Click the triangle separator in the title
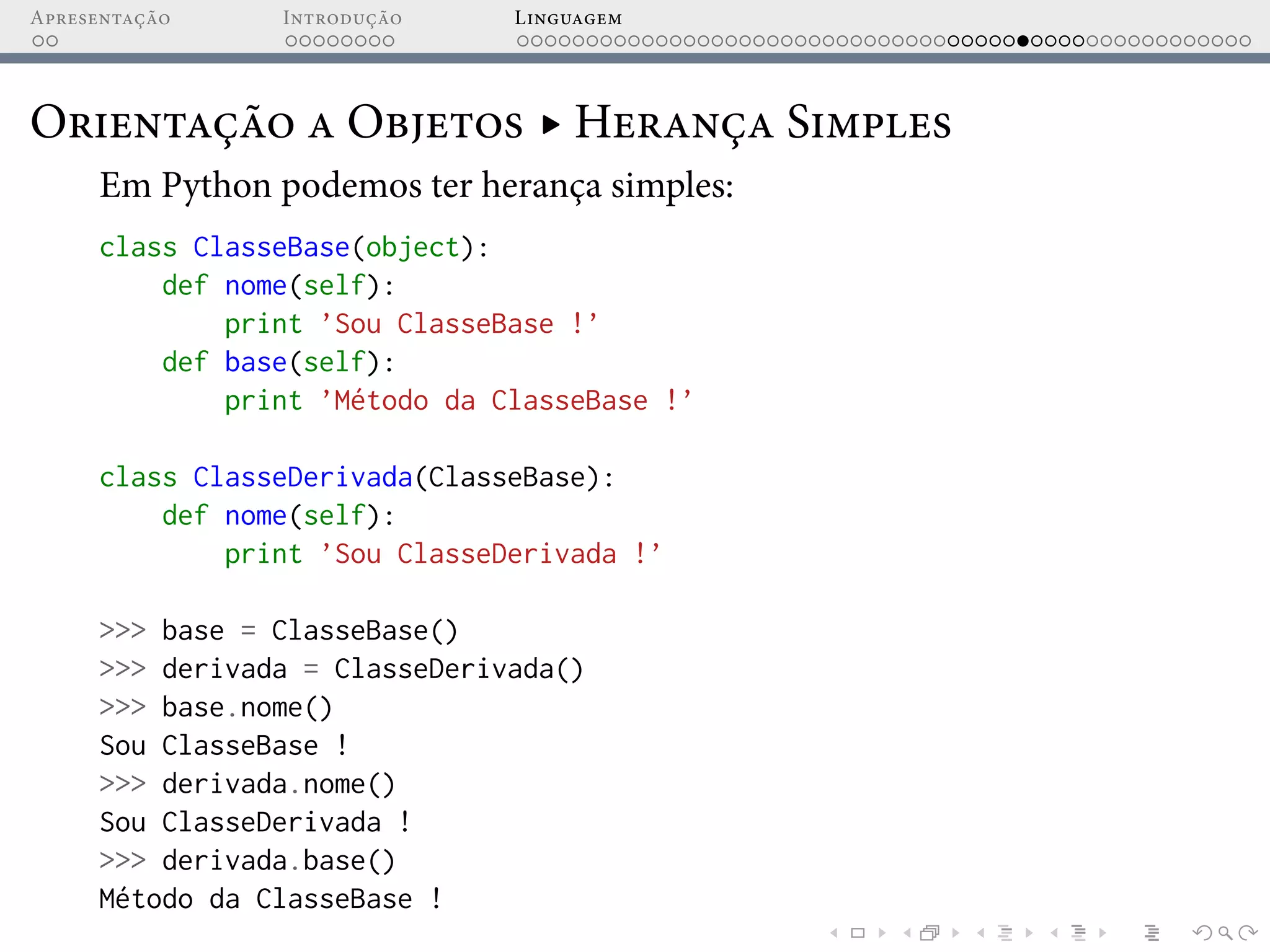This screenshot has width=1270, height=952. [551, 125]
